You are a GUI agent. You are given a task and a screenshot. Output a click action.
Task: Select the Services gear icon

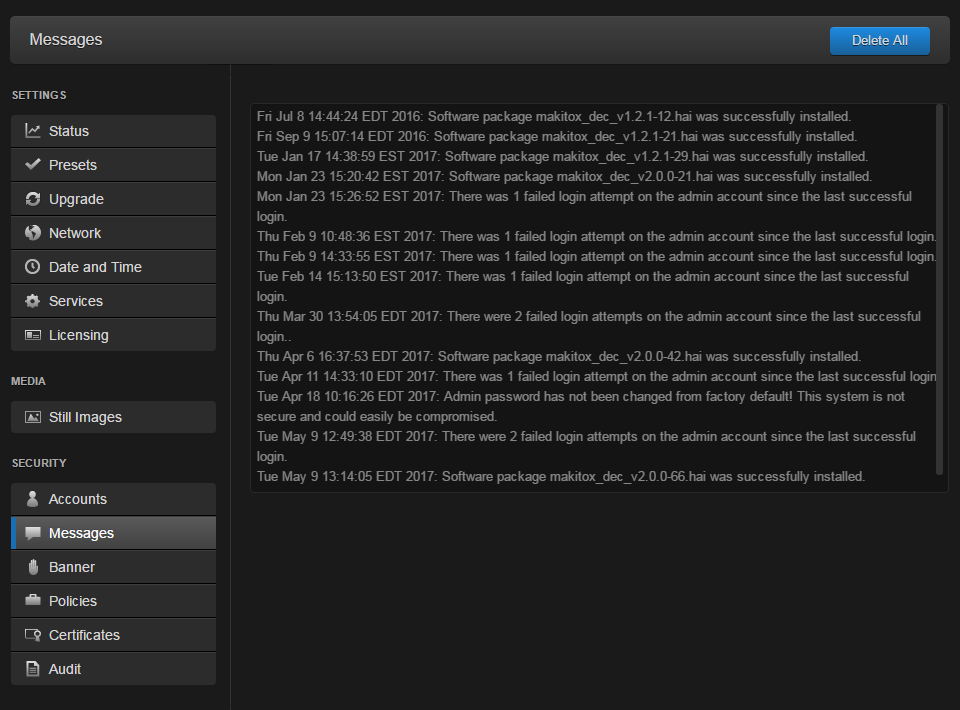tap(31, 300)
